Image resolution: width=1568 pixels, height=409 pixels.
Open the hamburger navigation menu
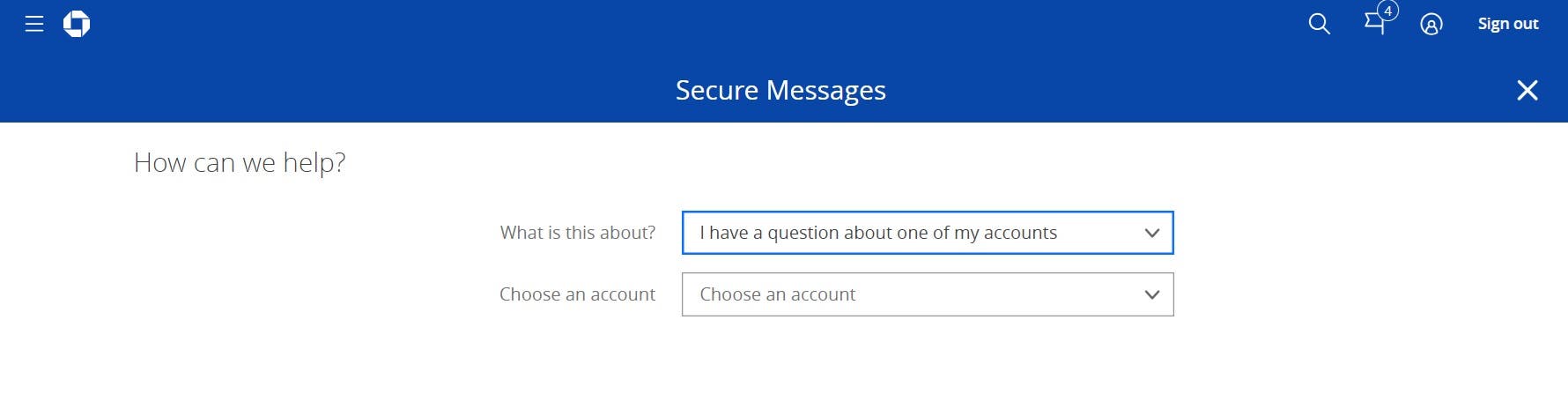tap(34, 24)
